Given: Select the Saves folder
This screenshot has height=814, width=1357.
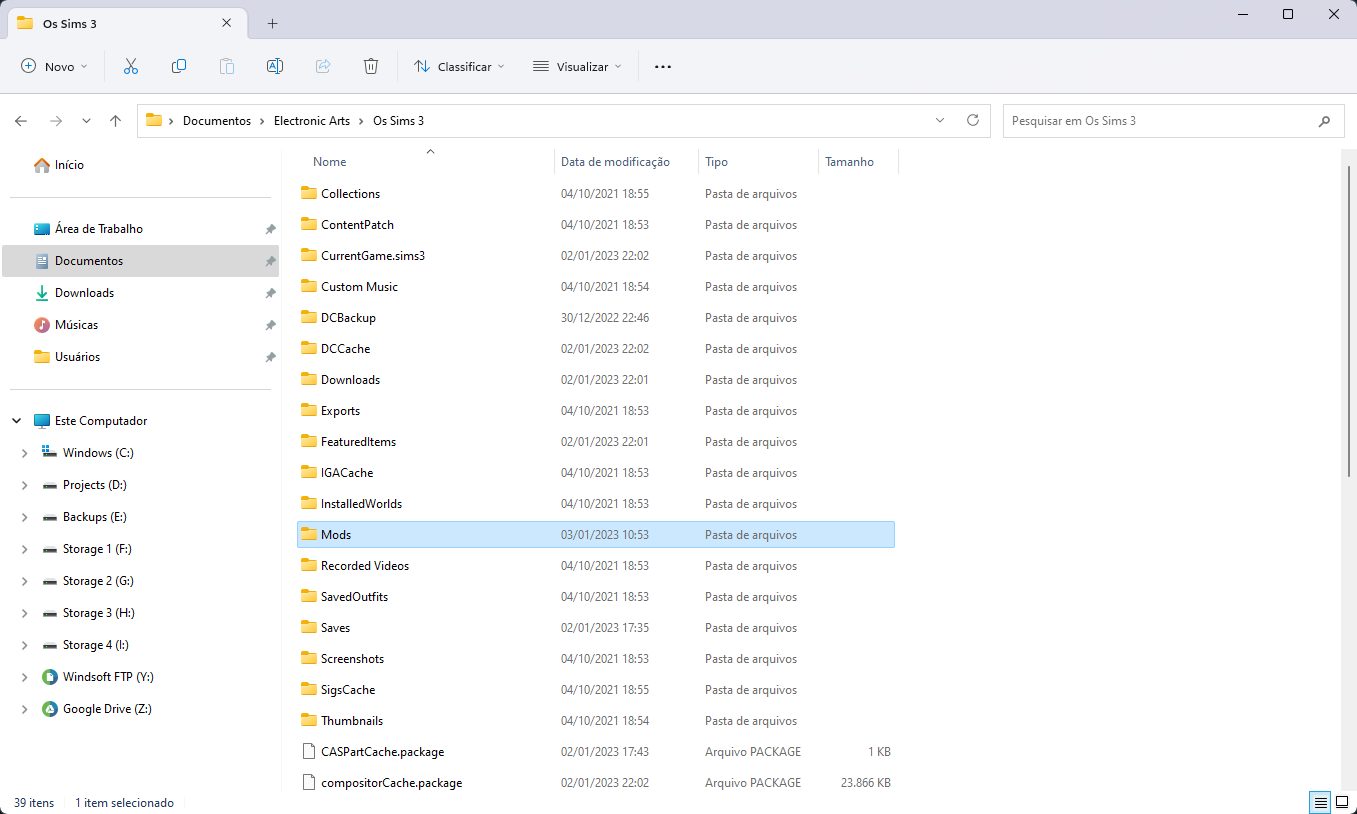Looking at the screenshot, I should [x=596, y=628].
